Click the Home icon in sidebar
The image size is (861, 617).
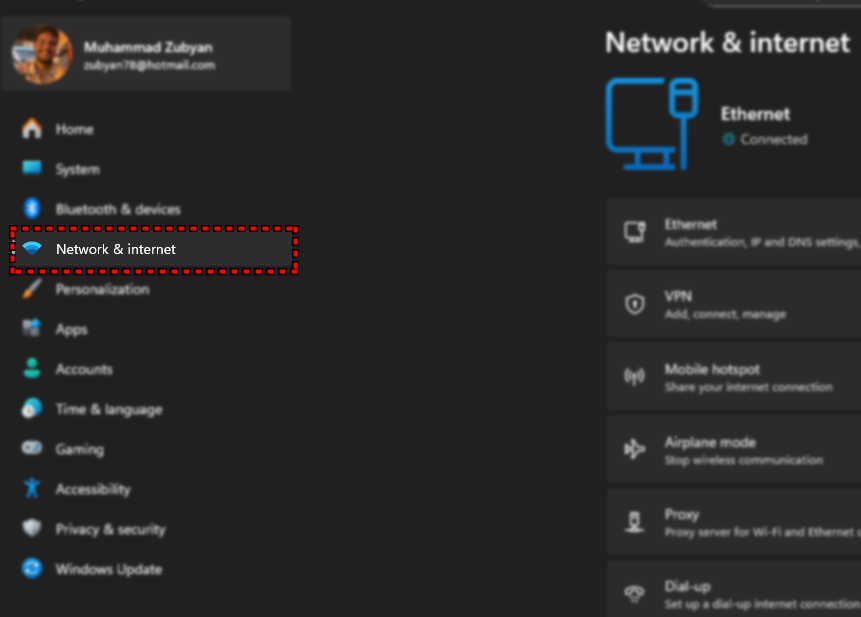click(32, 129)
